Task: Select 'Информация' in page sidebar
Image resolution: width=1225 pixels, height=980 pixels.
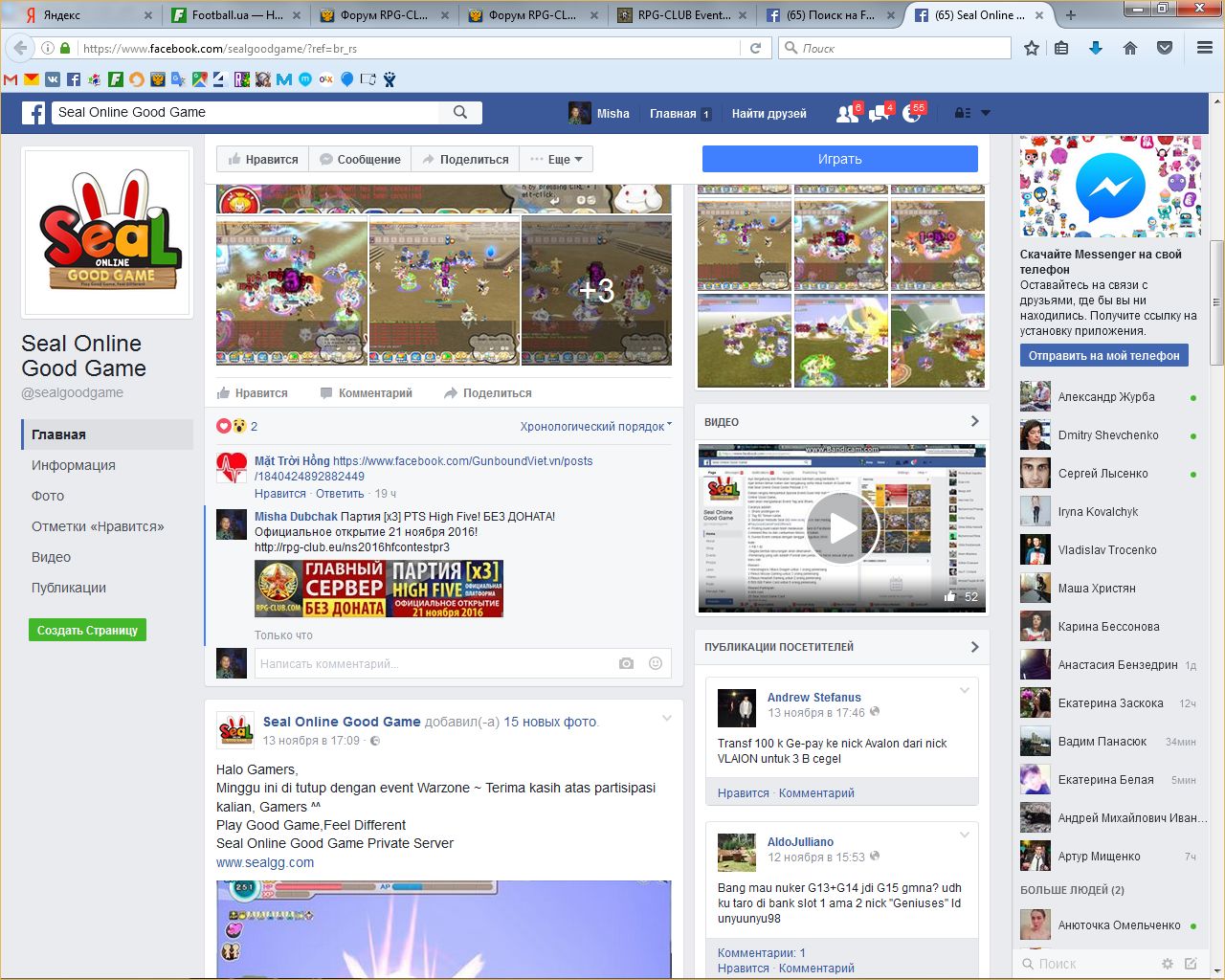Action: click(73, 465)
